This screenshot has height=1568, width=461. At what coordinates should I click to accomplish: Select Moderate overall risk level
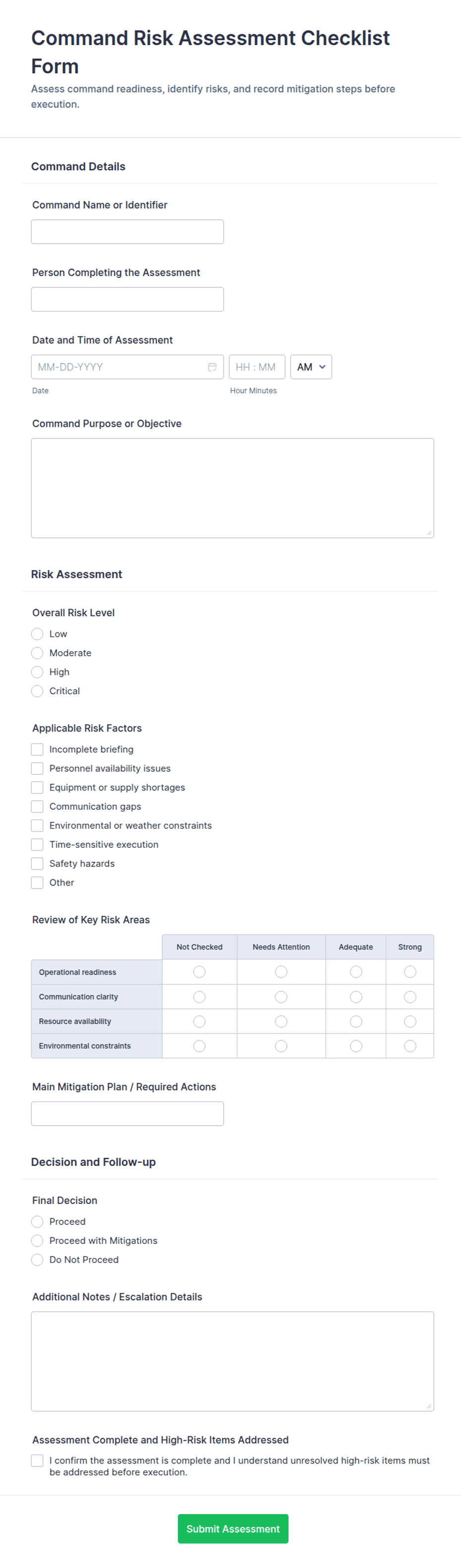coord(37,653)
